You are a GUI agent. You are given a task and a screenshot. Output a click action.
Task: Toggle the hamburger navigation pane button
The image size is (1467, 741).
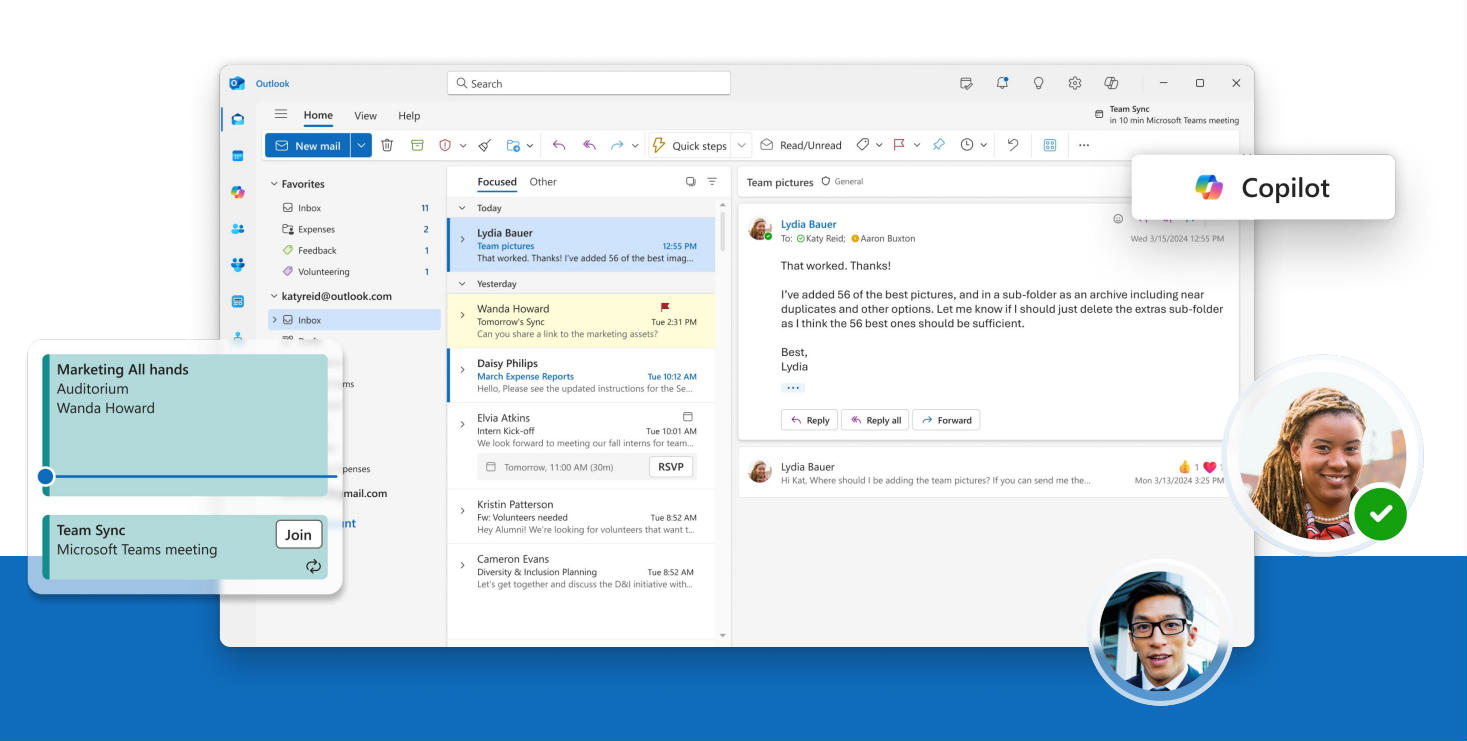[x=281, y=114]
